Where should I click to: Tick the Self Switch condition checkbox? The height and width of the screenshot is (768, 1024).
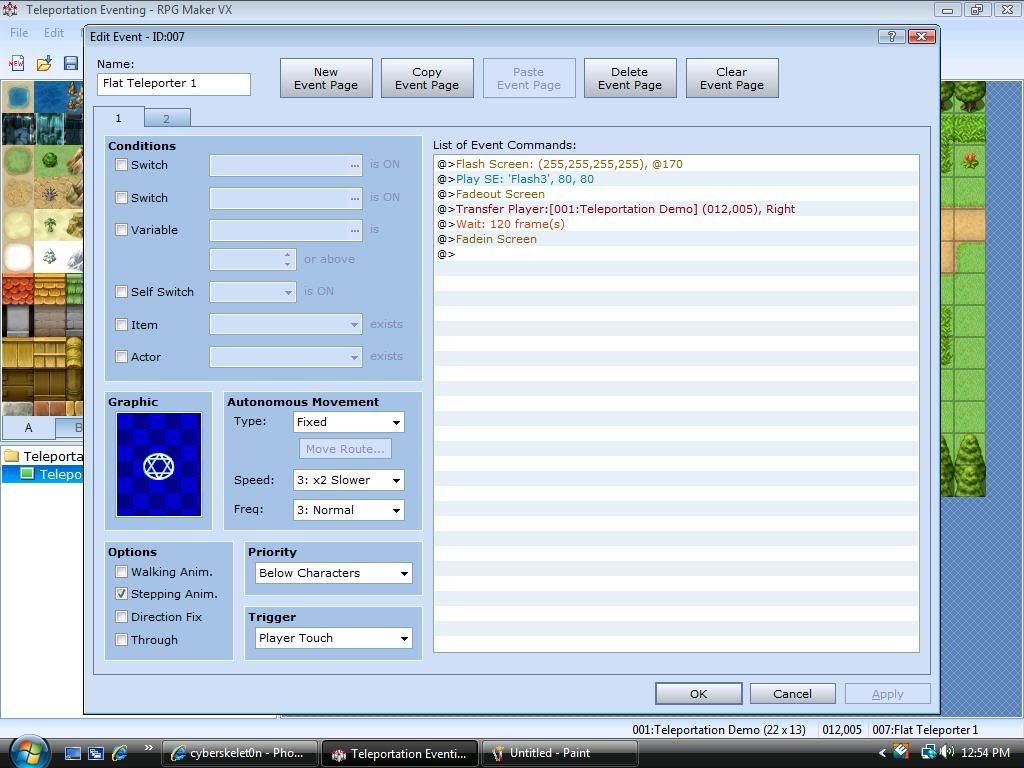point(121,292)
